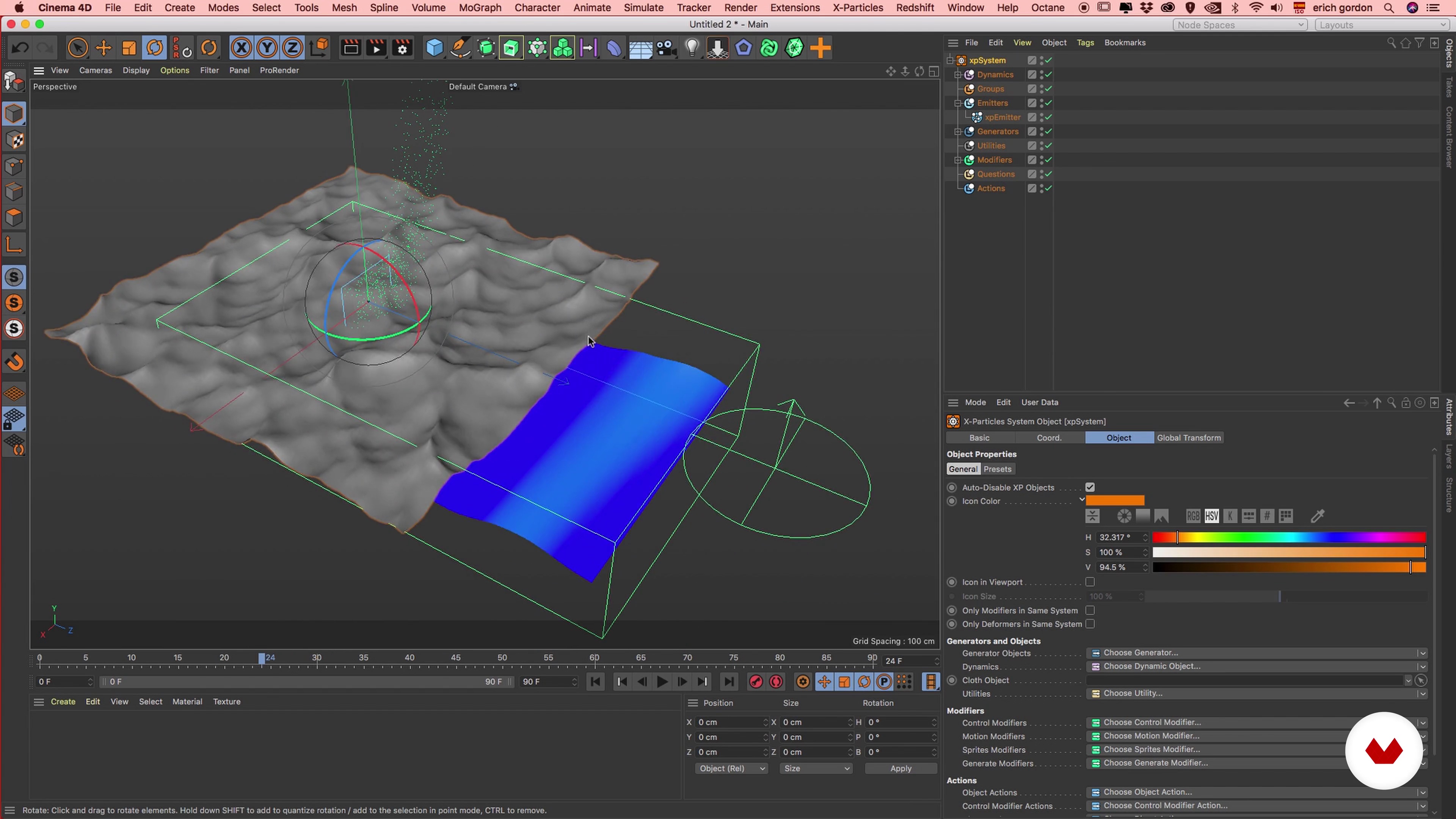Enable Only Modifiers in Same System
The width and height of the screenshot is (1456, 819).
pos(1090,610)
